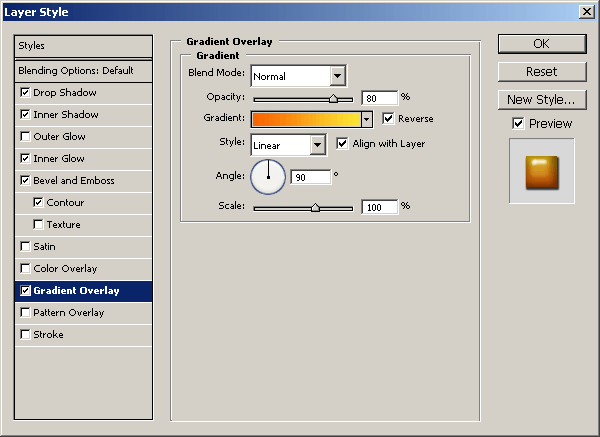This screenshot has height=437, width=600.
Task: Toggle the Contour checkbox
Action: (38, 202)
